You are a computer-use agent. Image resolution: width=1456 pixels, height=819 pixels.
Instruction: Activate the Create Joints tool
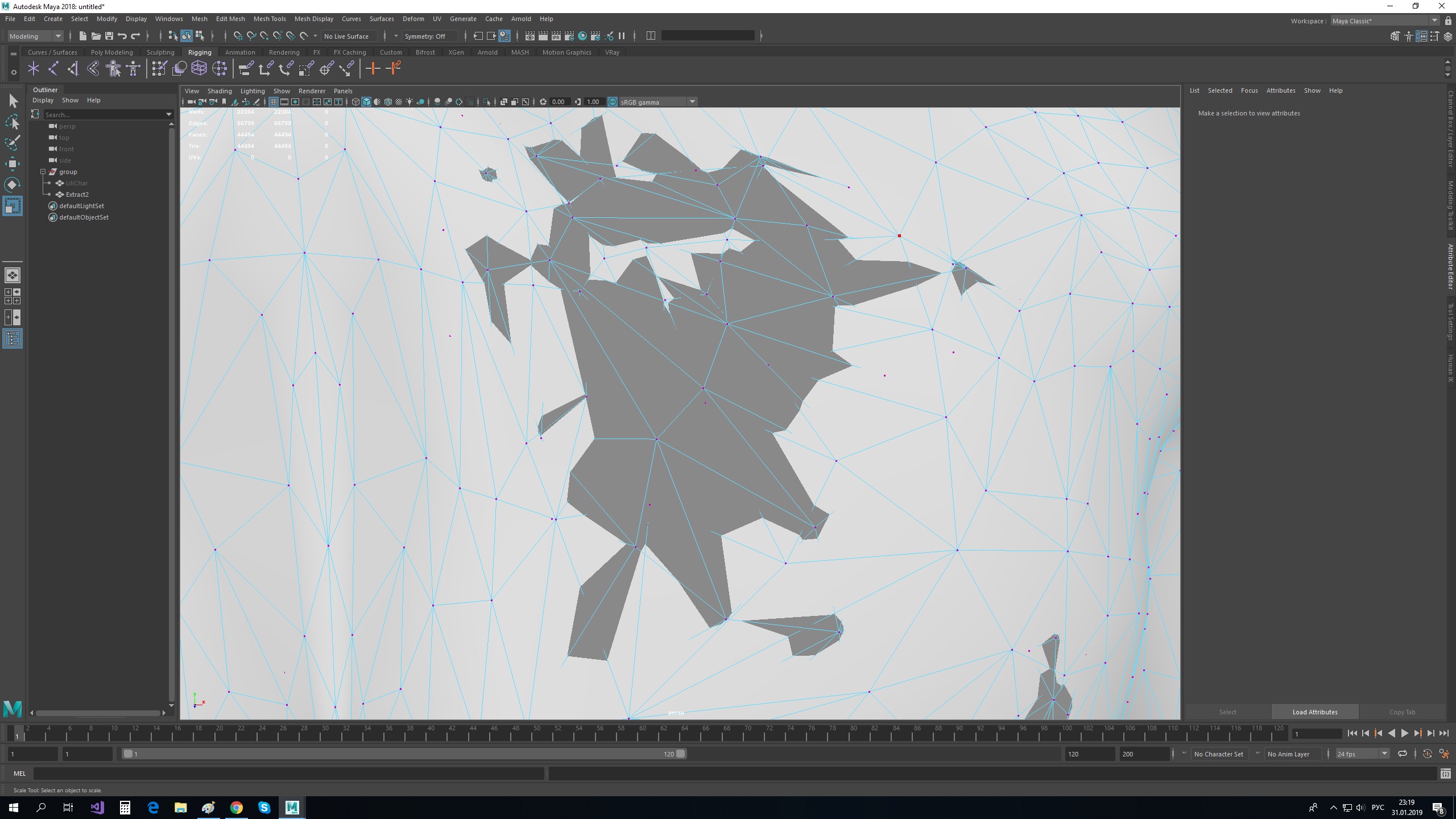53,68
